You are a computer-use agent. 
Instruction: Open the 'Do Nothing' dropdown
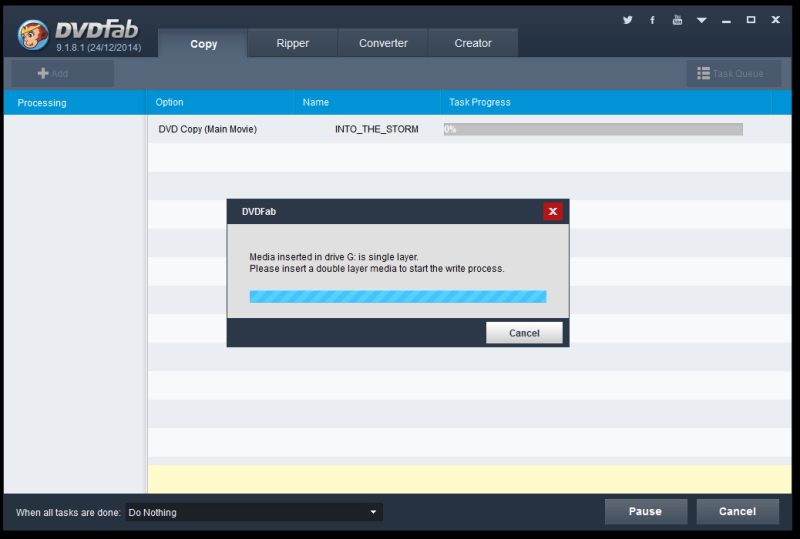(254, 512)
